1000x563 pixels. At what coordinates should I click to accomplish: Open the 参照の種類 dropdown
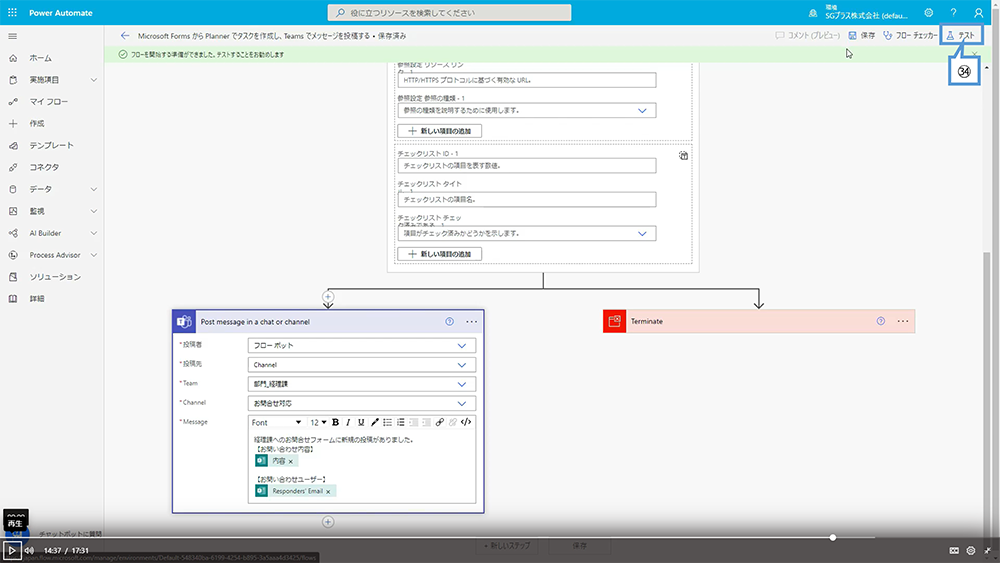(x=527, y=110)
